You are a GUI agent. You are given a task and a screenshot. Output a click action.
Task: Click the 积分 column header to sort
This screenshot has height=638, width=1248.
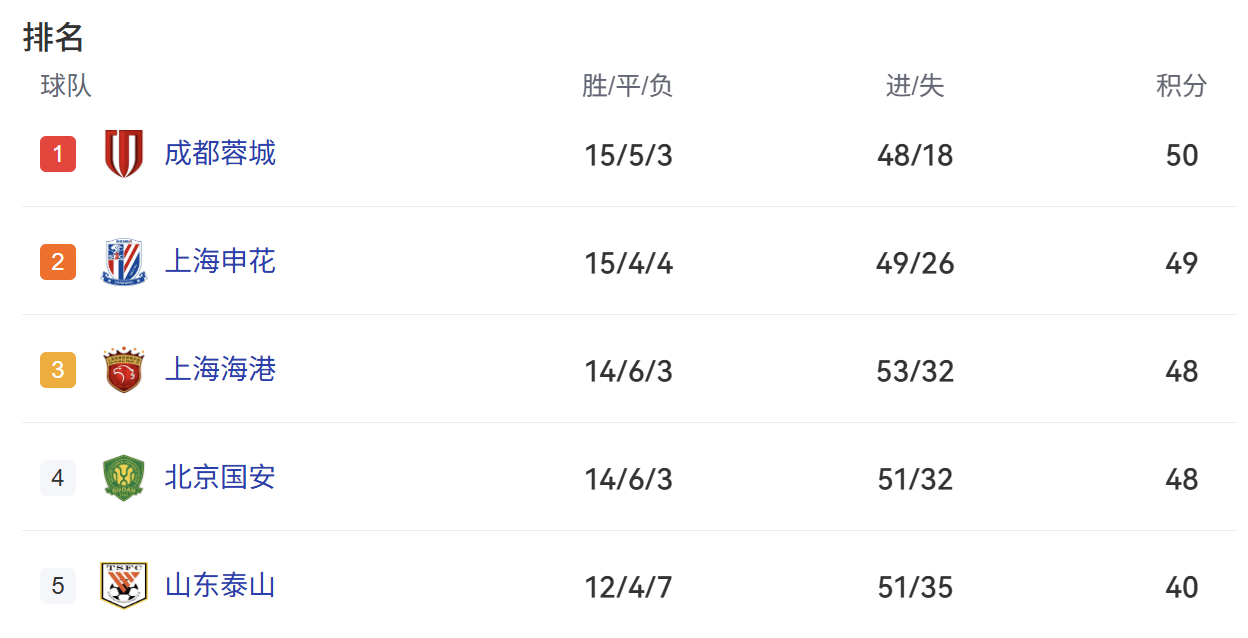(1182, 87)
